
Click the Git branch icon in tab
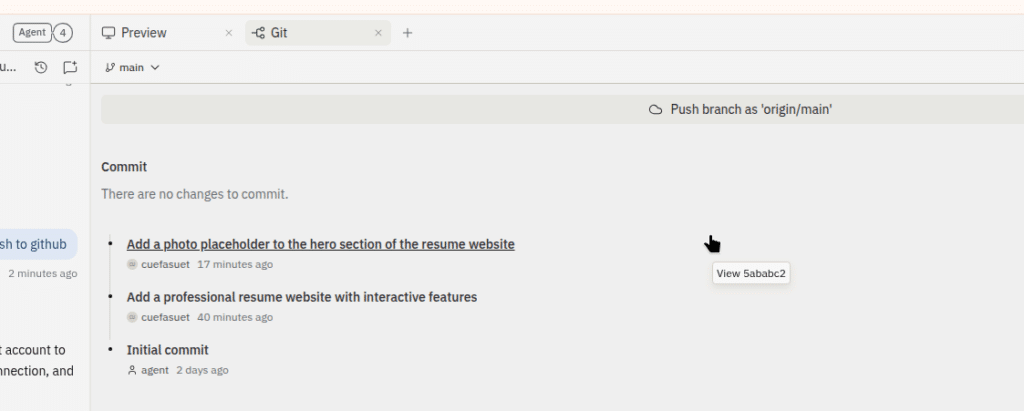(x=258, y=33)
